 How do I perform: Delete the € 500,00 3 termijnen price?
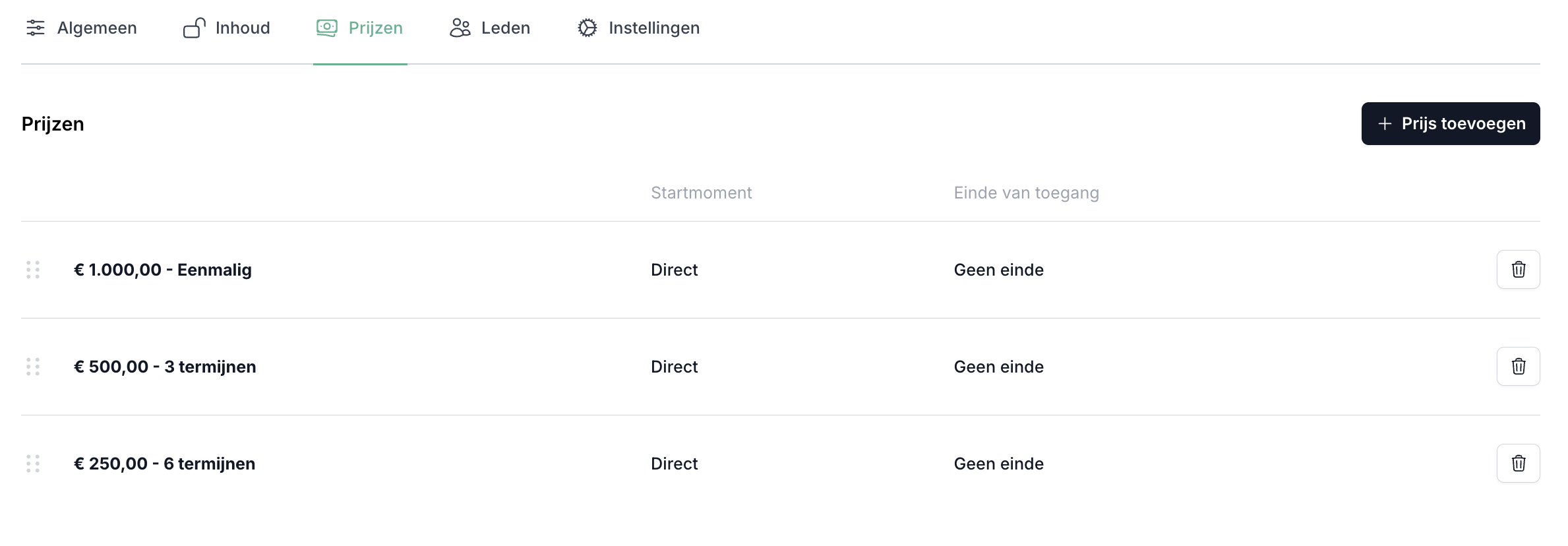click(1518, 366)
